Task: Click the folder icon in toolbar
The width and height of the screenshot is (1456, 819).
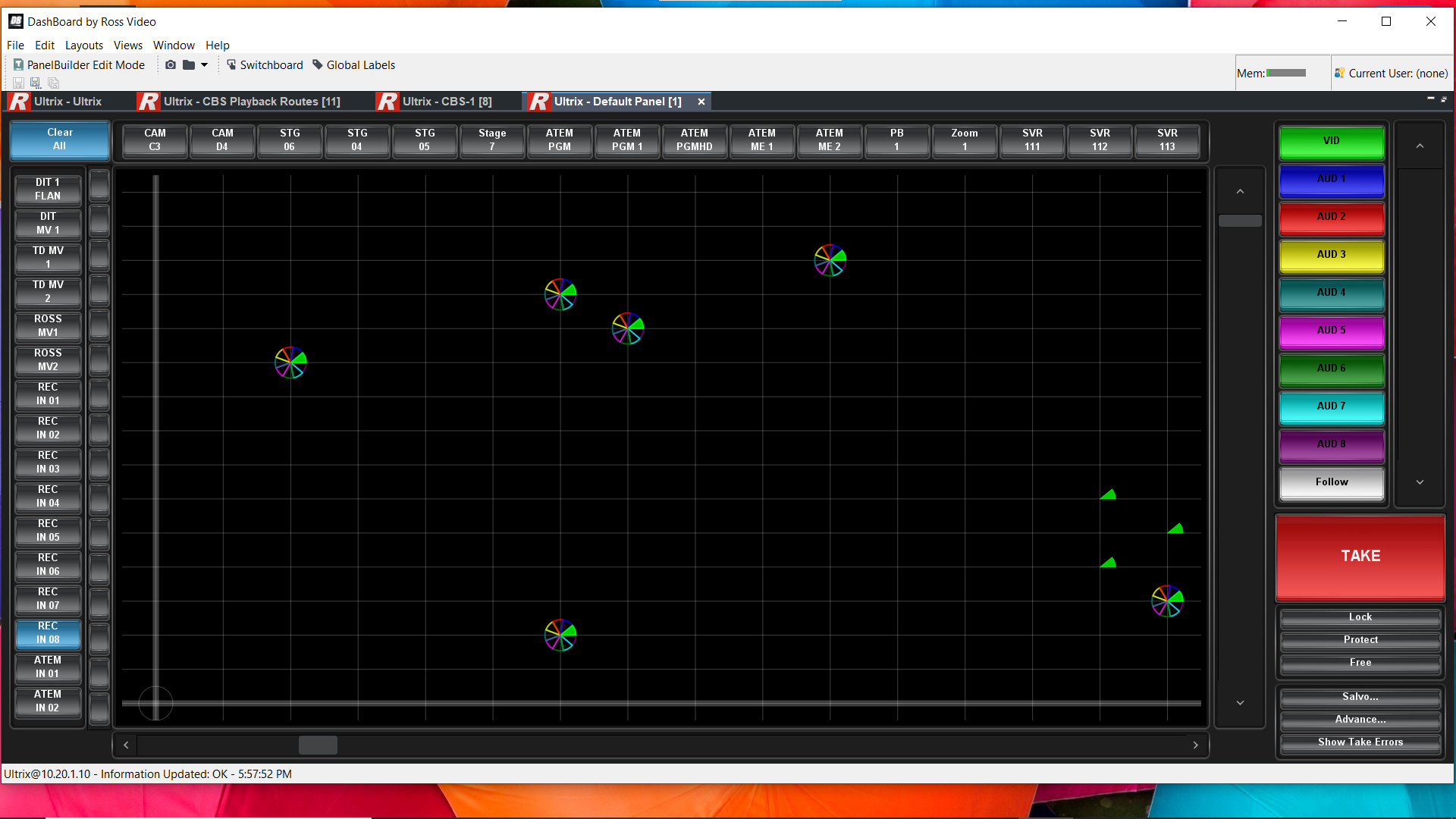Action: point(189,65)
